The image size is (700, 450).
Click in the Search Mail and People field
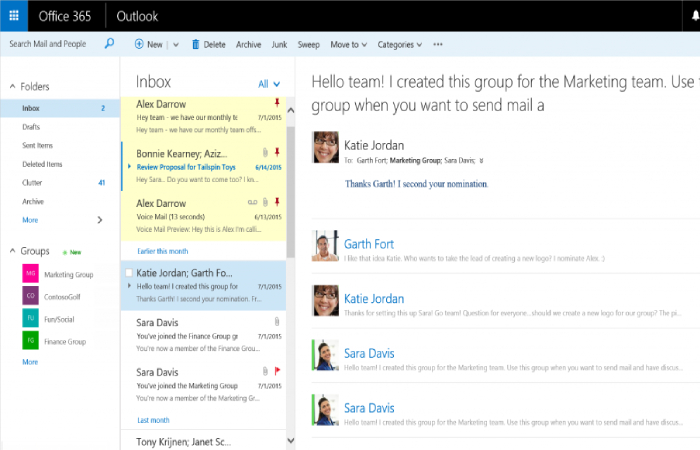point(50,44)
